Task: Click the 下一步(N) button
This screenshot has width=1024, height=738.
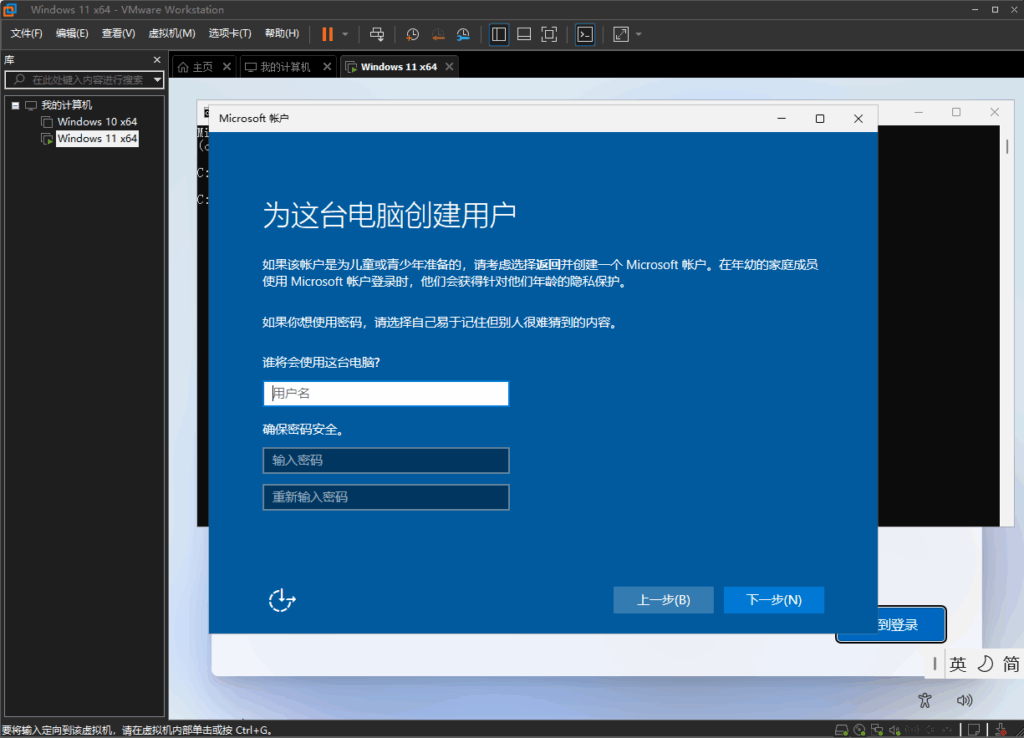Action: click(774, 600)
